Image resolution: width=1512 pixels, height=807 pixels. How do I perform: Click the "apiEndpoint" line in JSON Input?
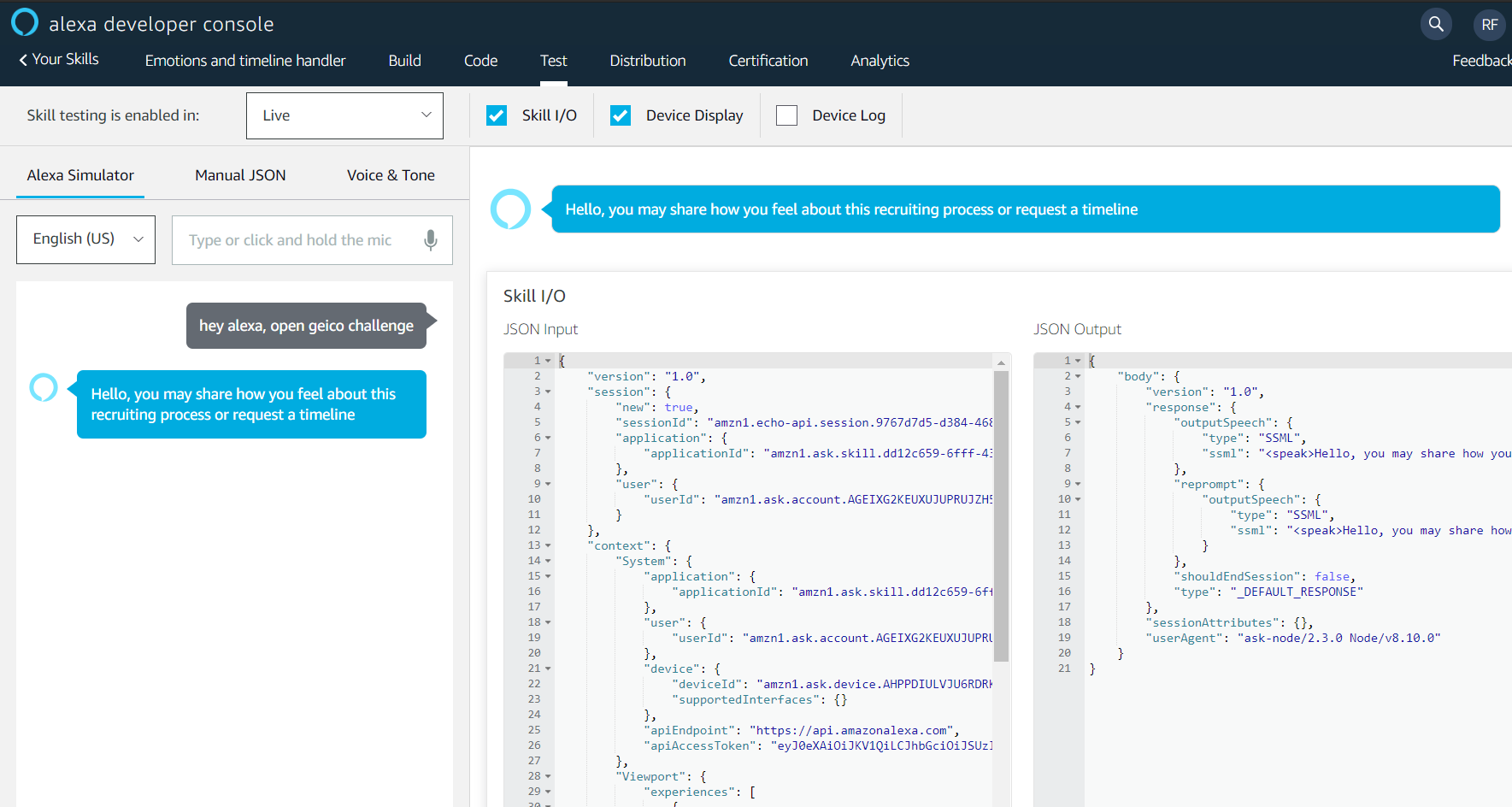pos(802,731)
